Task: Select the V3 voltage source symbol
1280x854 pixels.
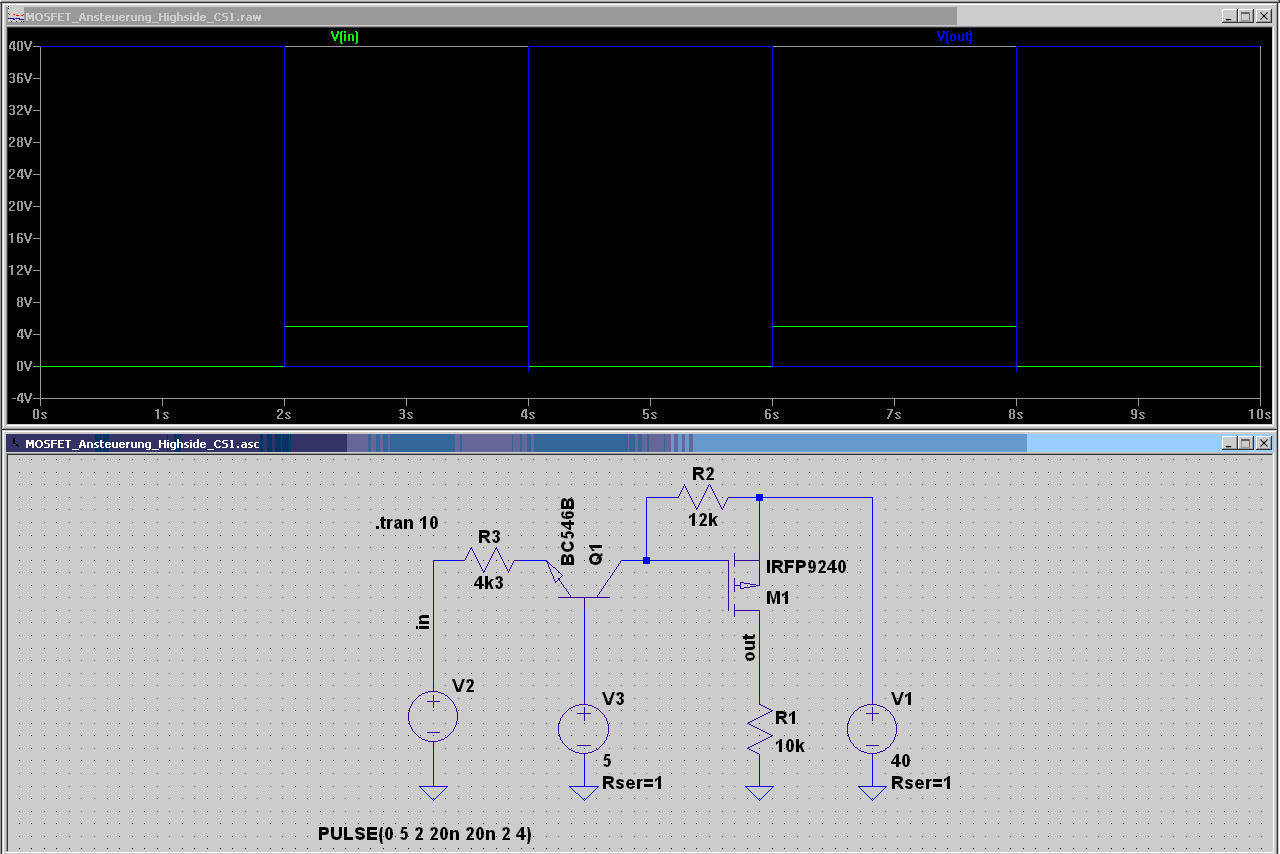Action: [x=584, y=728]
